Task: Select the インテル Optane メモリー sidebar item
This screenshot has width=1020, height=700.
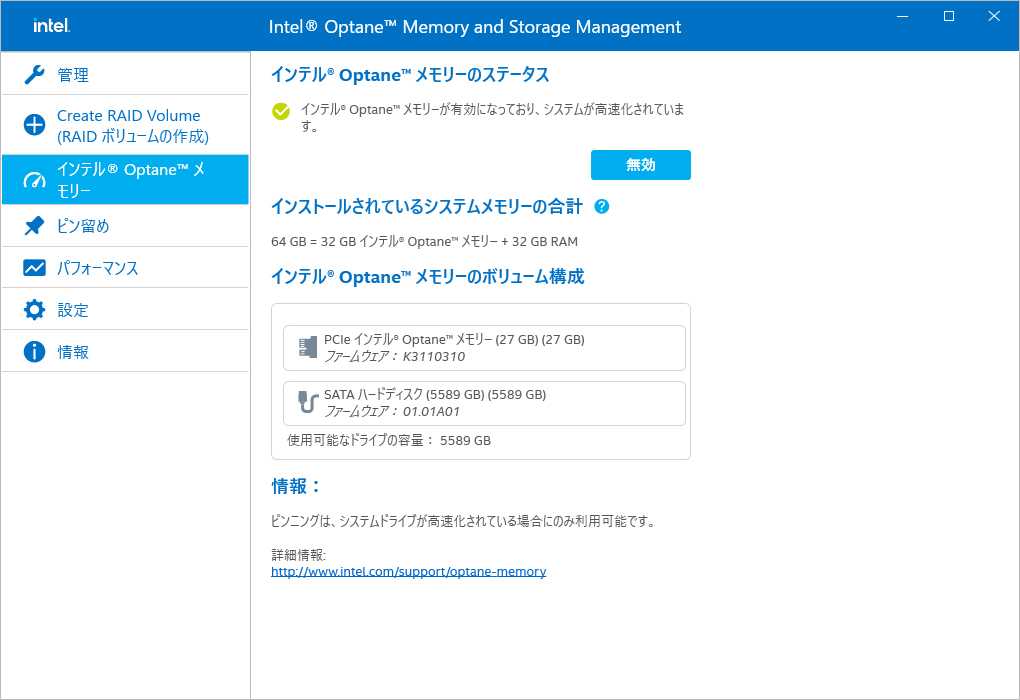Action: [125, 180]
